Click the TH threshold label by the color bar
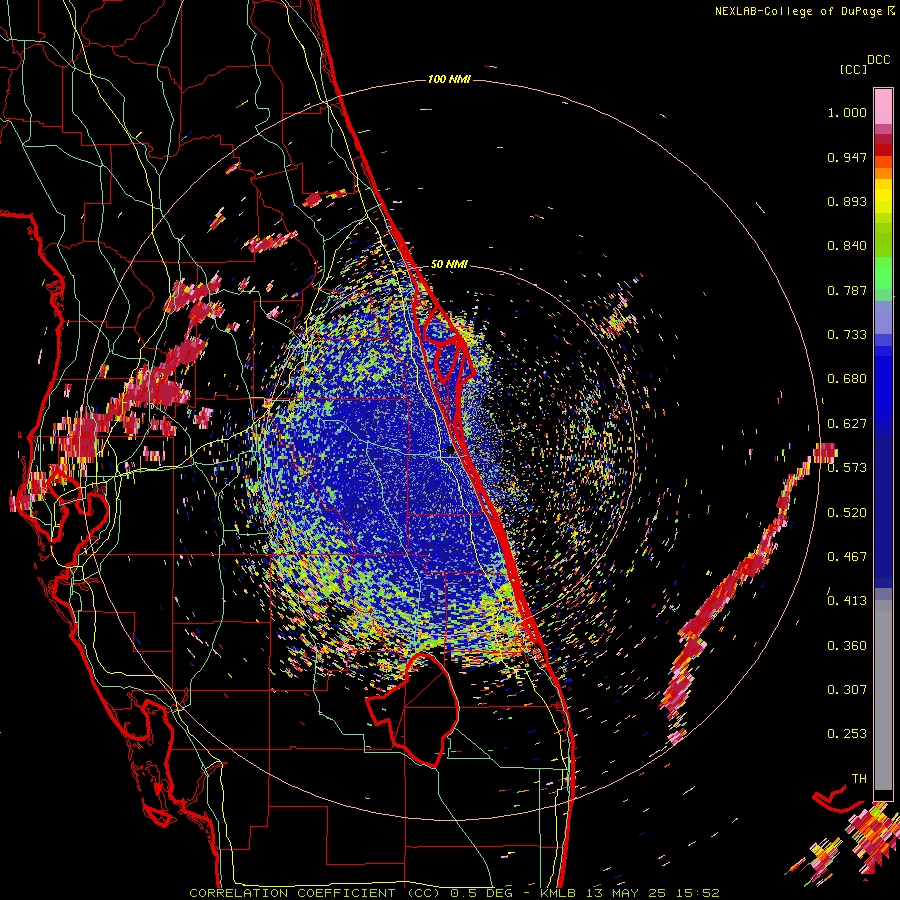This screenshot has width=900, height=900. tap(859, 779)
